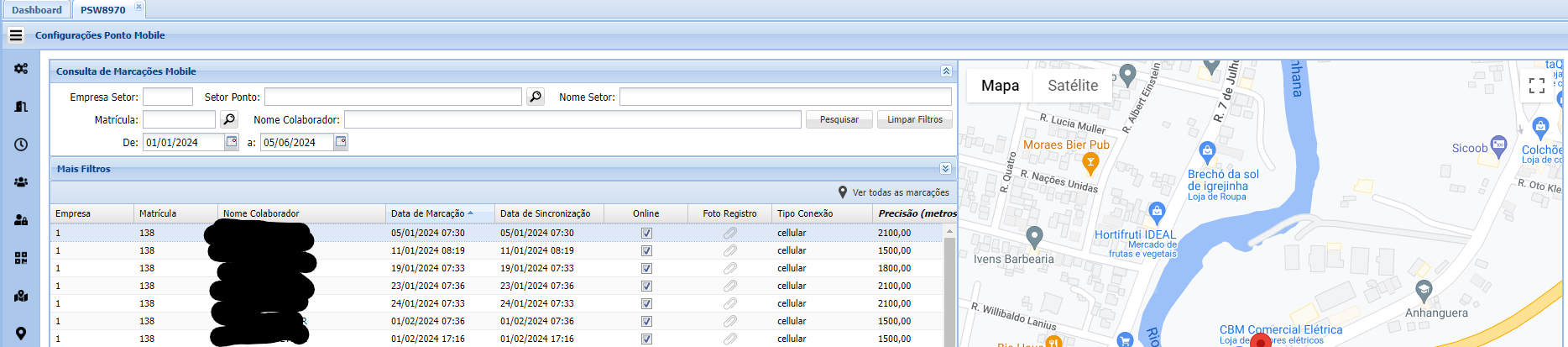Switch to the Dashboard tab

click(37, 10)
